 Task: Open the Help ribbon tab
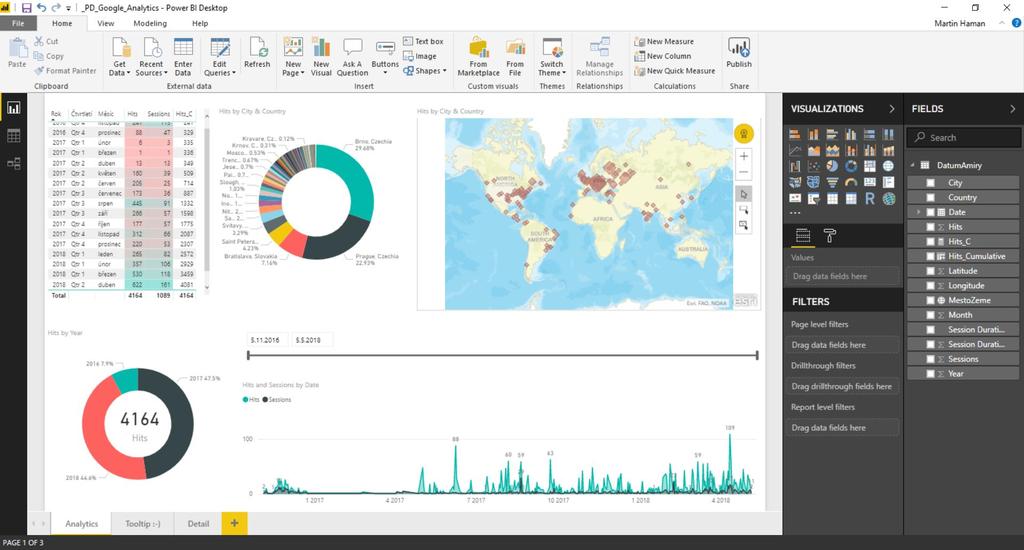(200, 24)
